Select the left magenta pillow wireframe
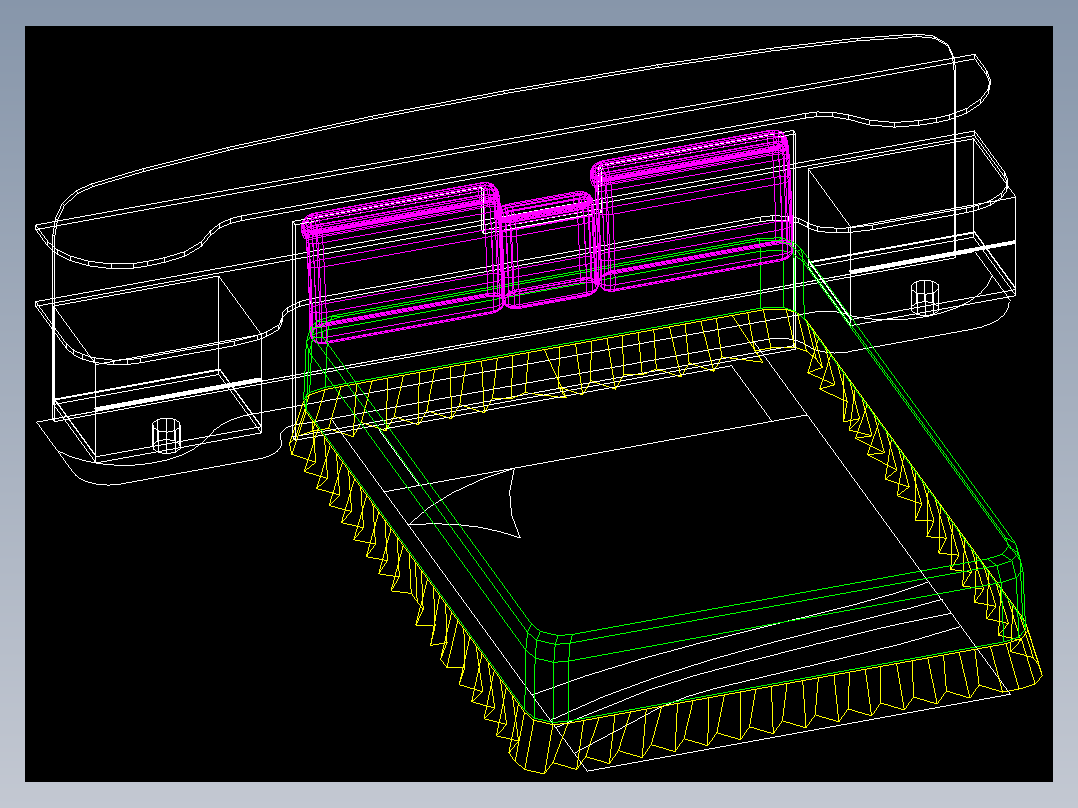 402,261
